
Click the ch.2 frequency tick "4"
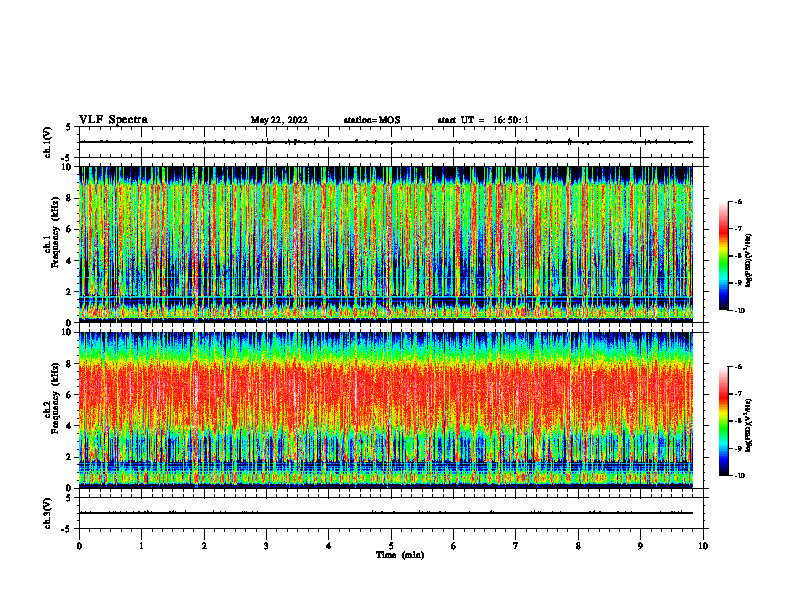69,426
